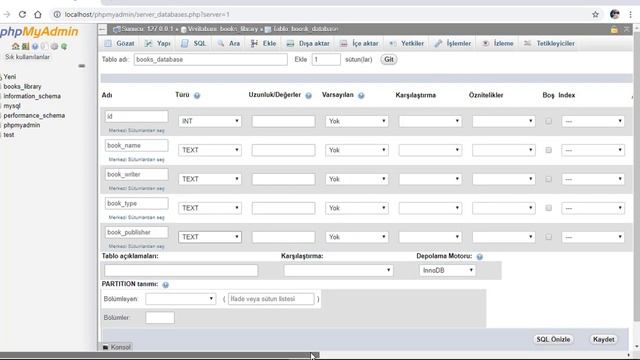
Task: Open the Chrome three-dot menu
Action: tap(631, 14)
